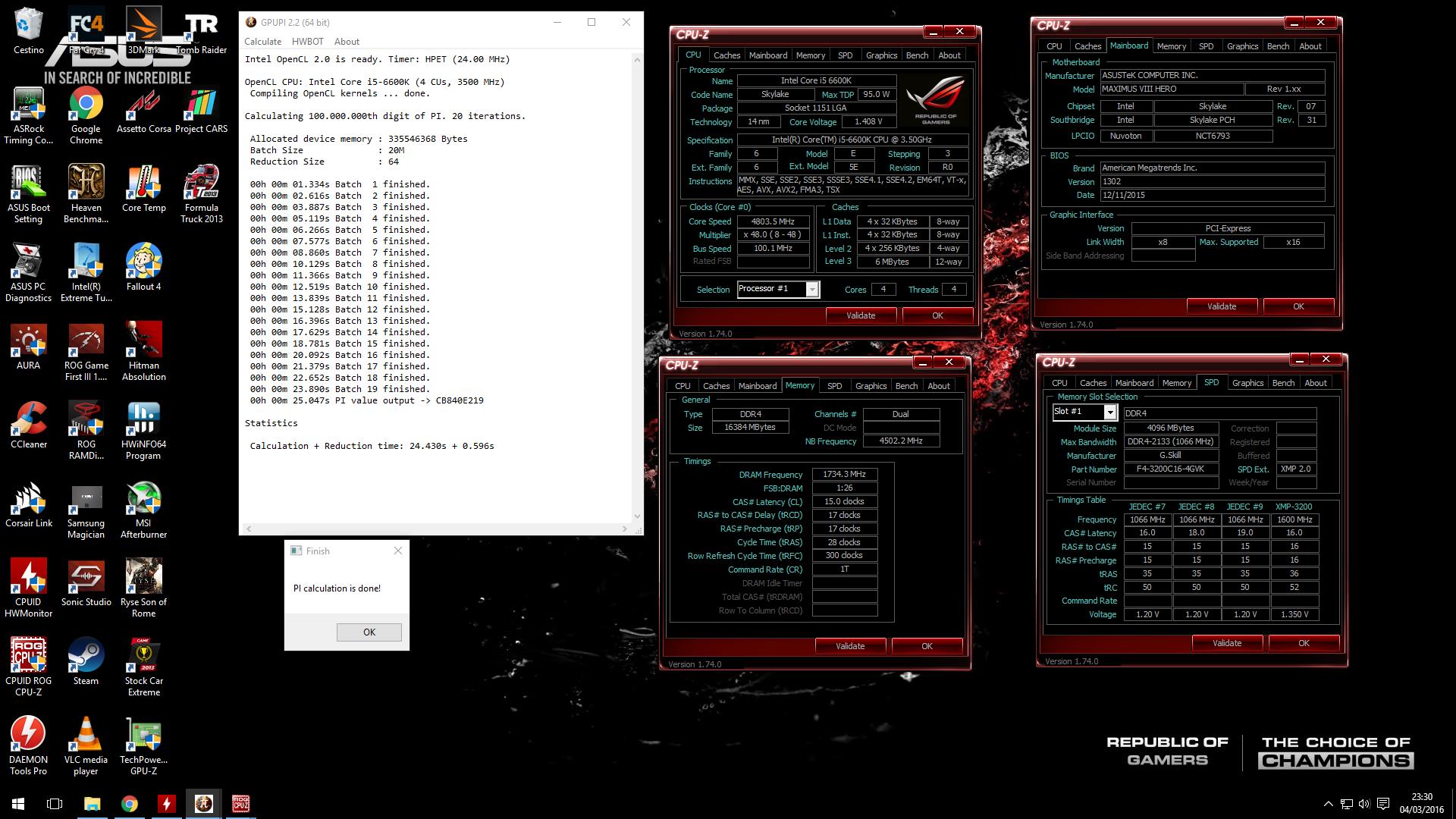Open the Cestino recycle bin icon

click(29, 32)
